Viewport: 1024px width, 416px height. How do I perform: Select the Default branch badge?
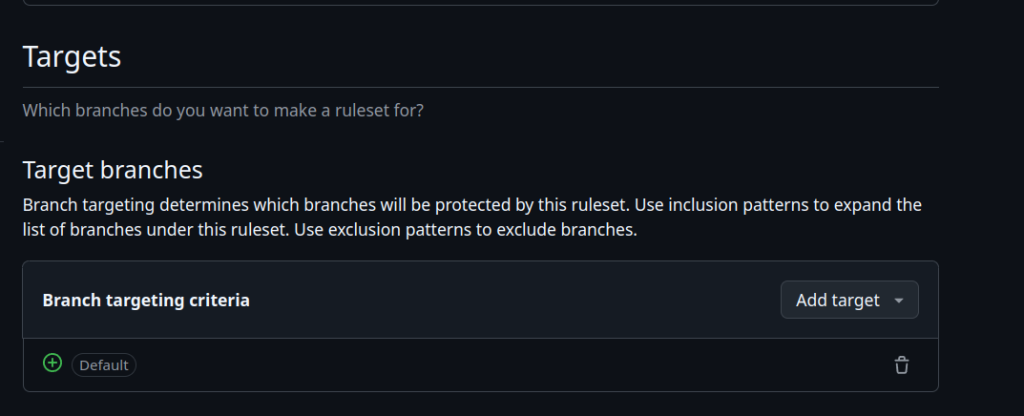pyautogui.click(x=104, y=365)
